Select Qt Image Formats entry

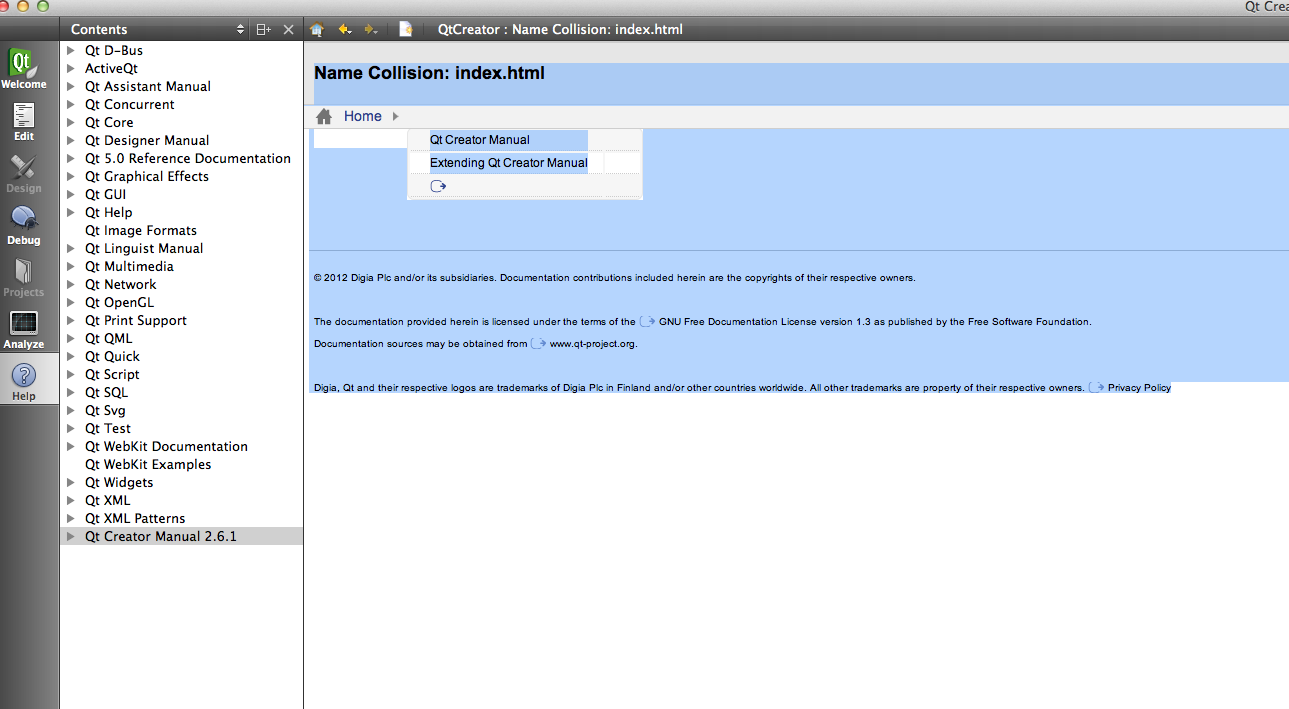140,230
